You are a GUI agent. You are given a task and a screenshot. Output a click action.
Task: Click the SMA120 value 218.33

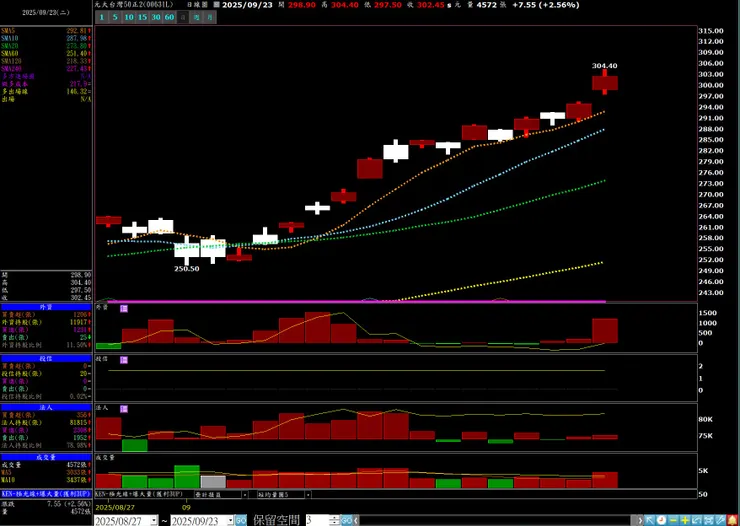click(78, 61)
